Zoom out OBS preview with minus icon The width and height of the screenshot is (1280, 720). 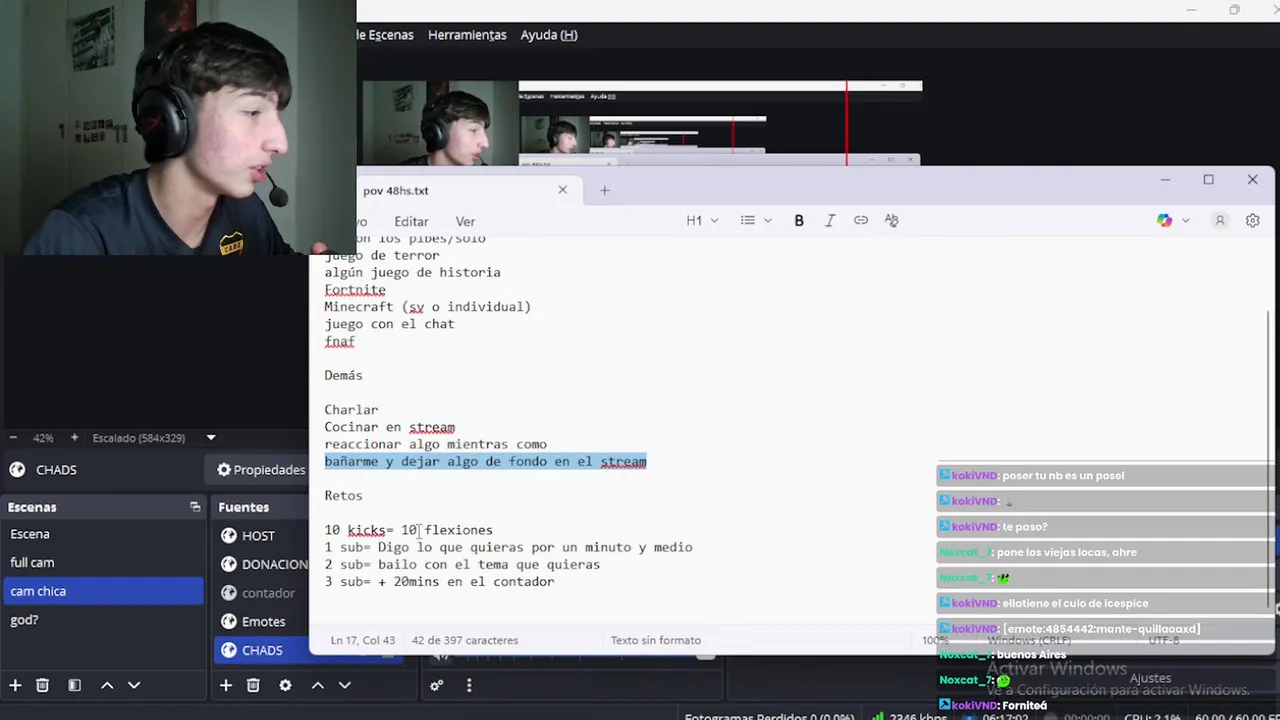13,437
